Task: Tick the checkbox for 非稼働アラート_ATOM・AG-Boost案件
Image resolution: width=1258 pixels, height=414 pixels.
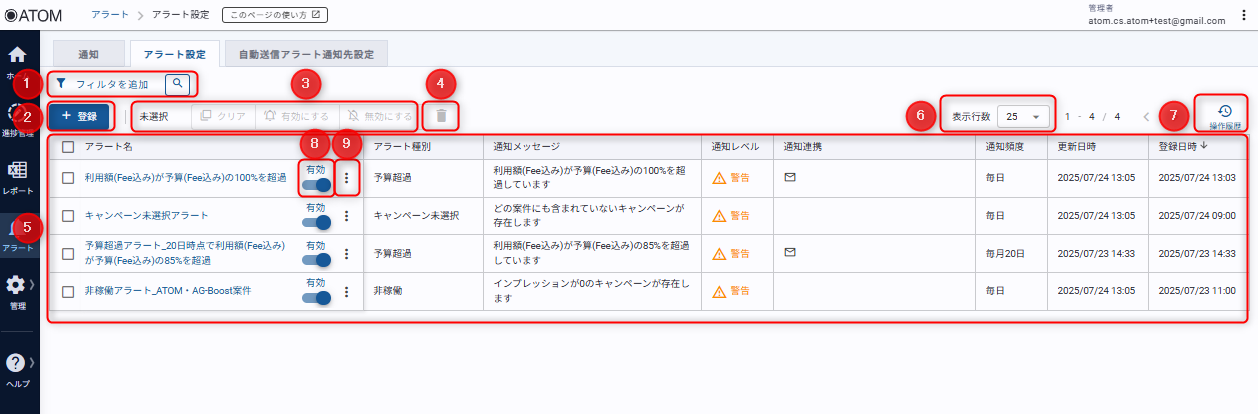Action: (x=68, y=292)
